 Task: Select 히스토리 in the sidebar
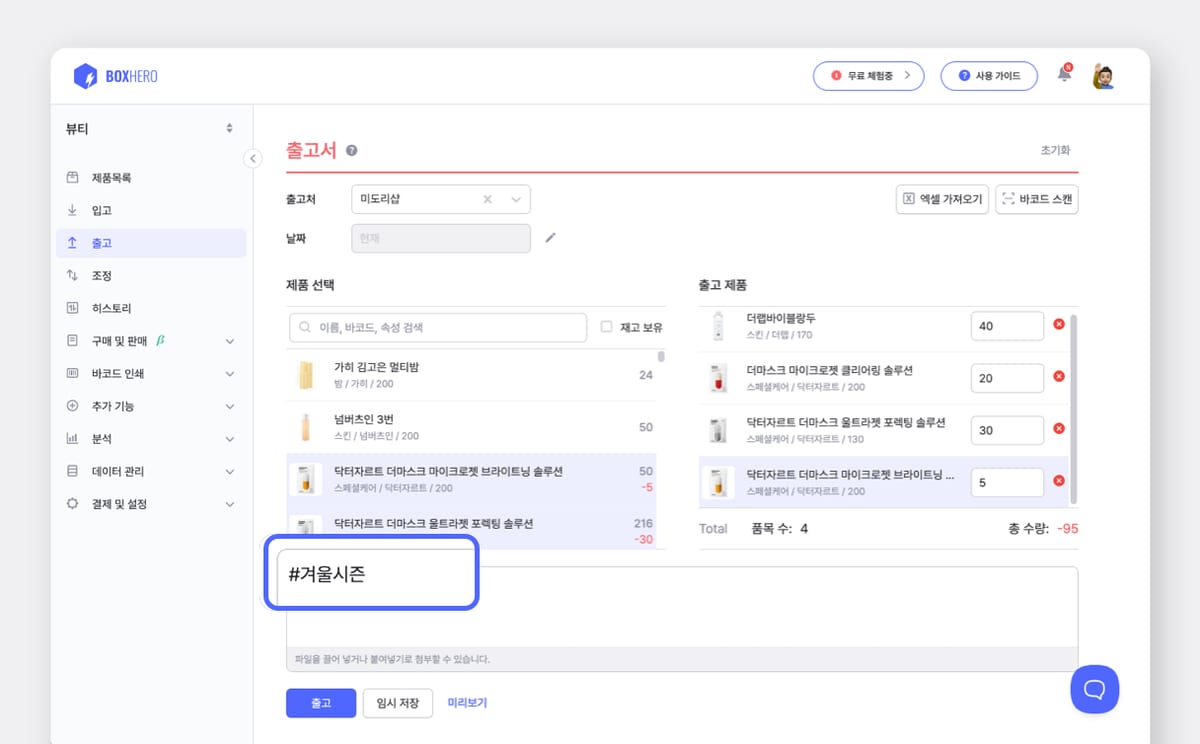[x=111, y=308]
